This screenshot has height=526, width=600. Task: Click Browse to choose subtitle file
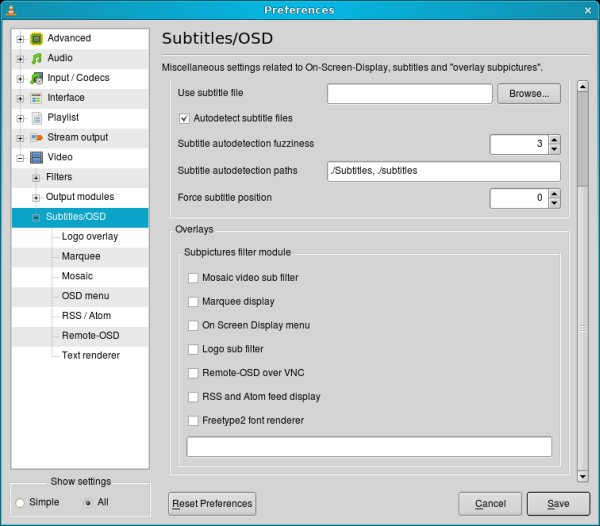(x=529, y=94)
